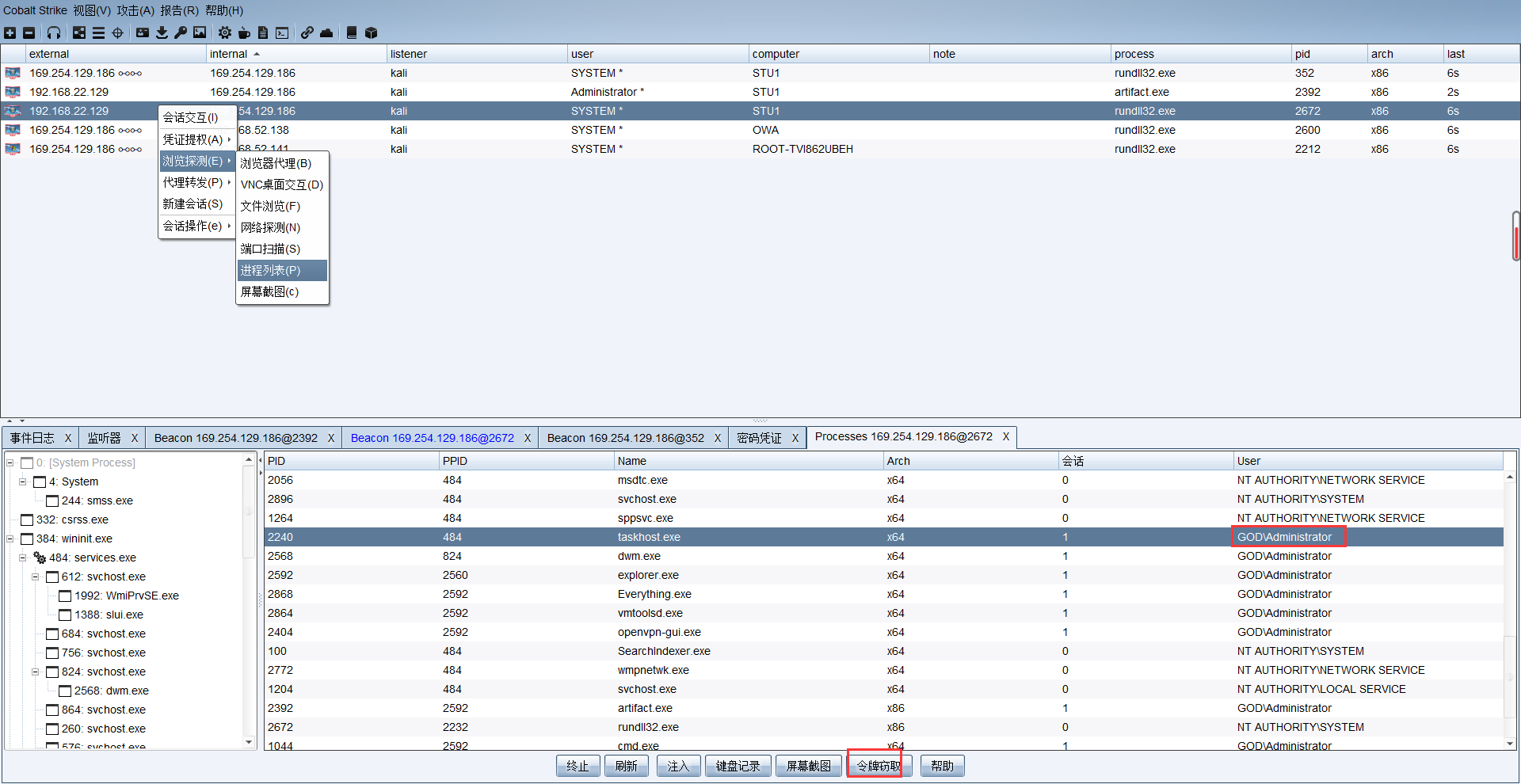This screenshot has width=1521, height=784.
Task: Open help via the book icon
Action: click(352, 32)
